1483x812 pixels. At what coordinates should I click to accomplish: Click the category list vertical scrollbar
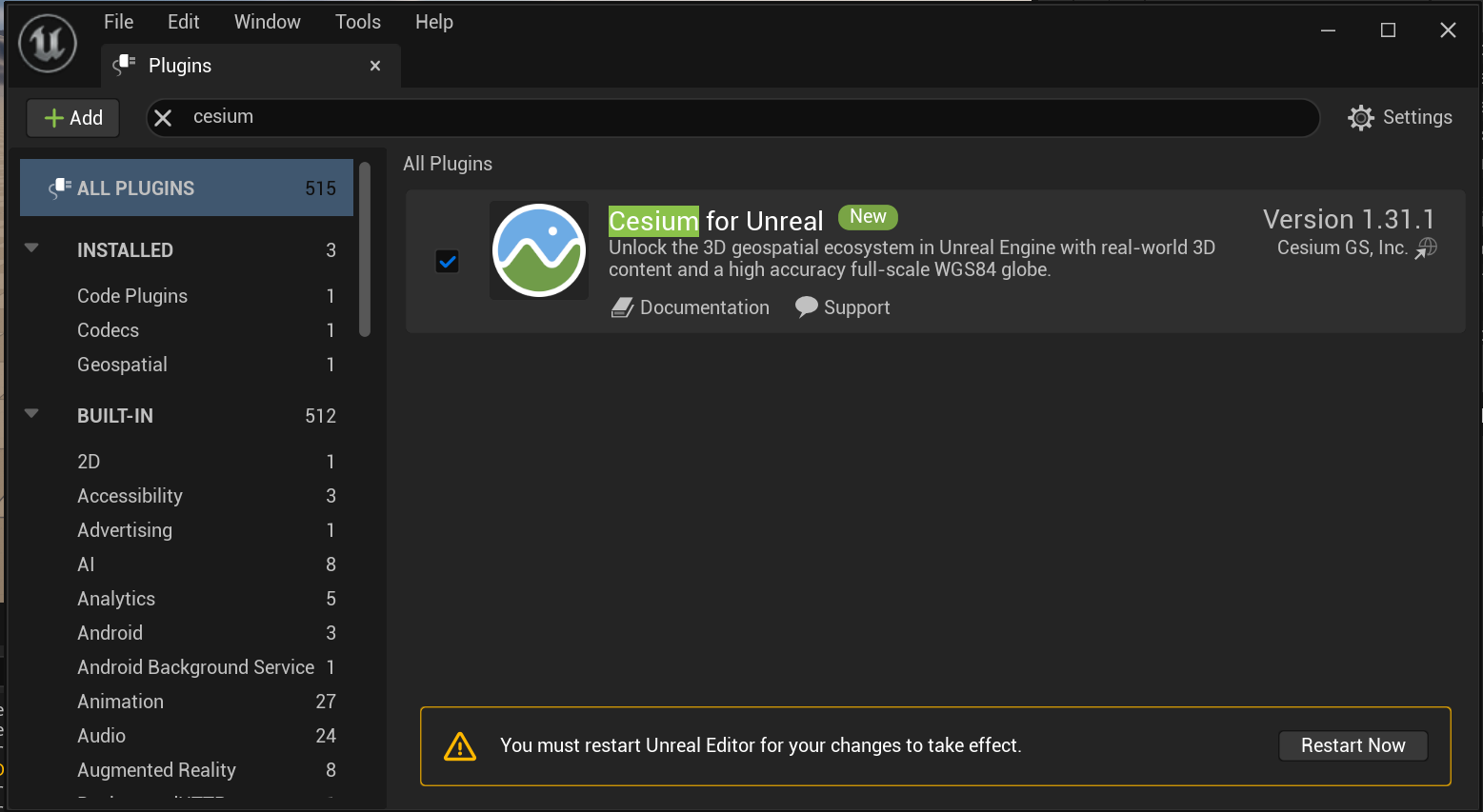pyautogui.click(x=365, y=249)
